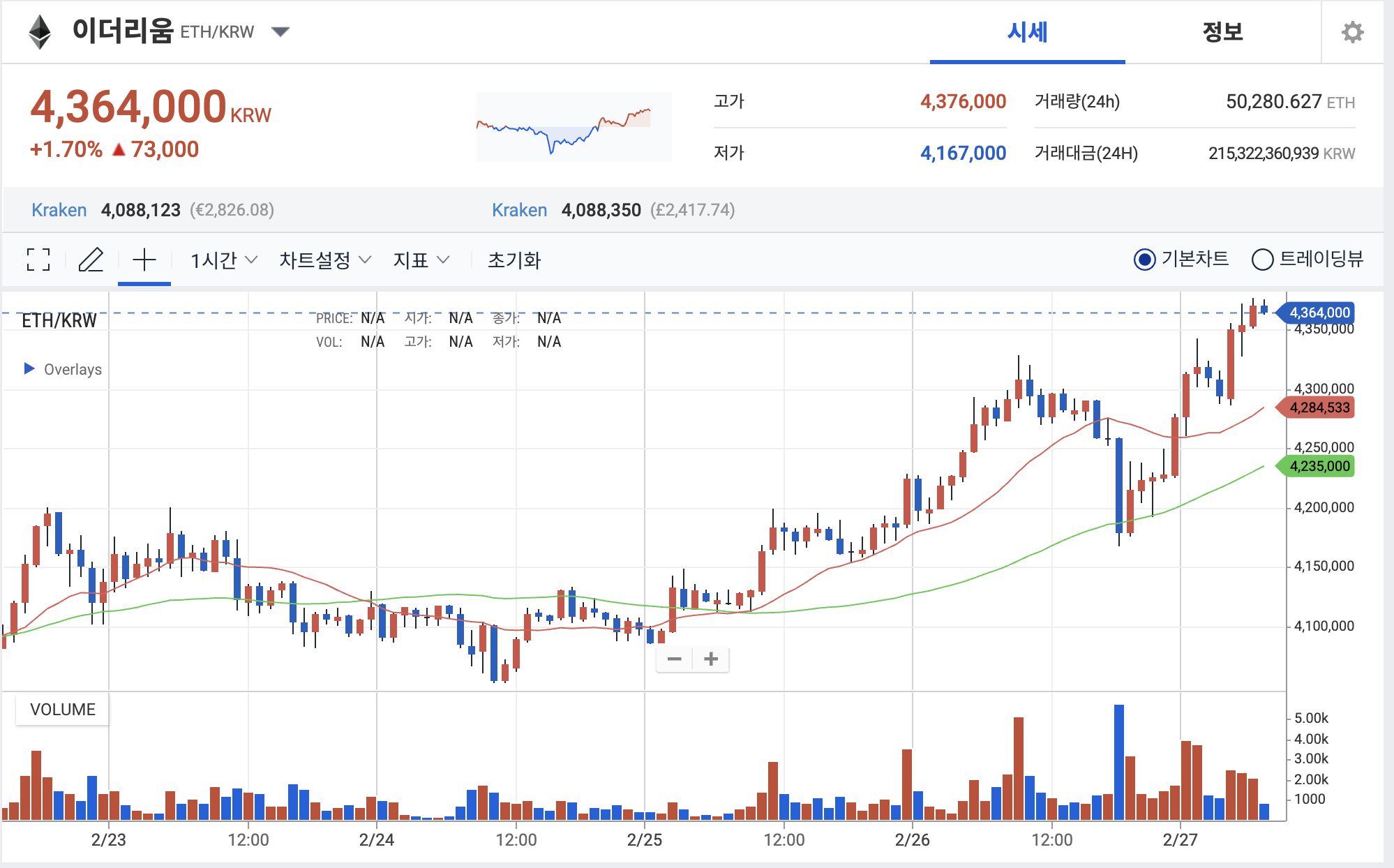
Task: Activate the crosshair plus tool
Action: [x=144, y=260]
